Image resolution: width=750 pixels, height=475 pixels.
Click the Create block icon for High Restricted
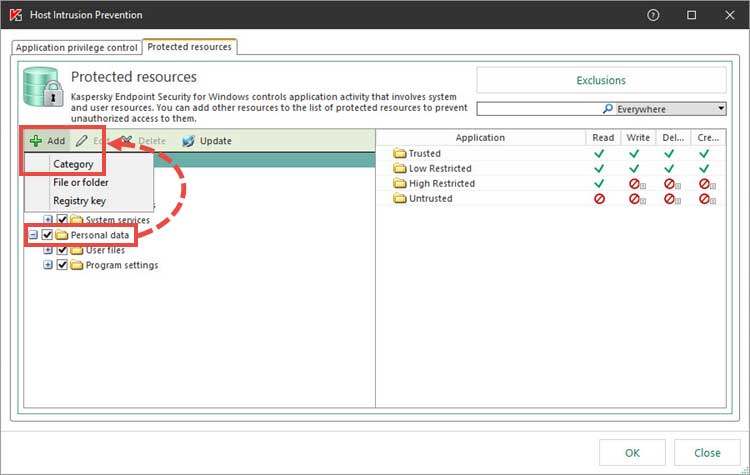click(x=706, y=184)
